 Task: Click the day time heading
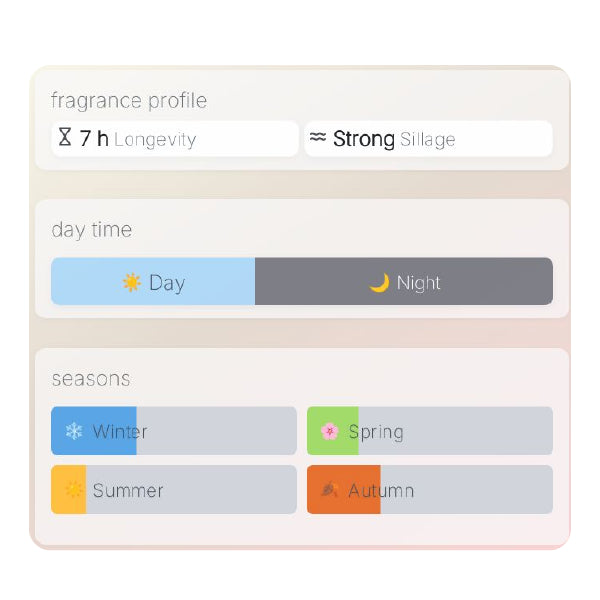[x=92, y=229]
